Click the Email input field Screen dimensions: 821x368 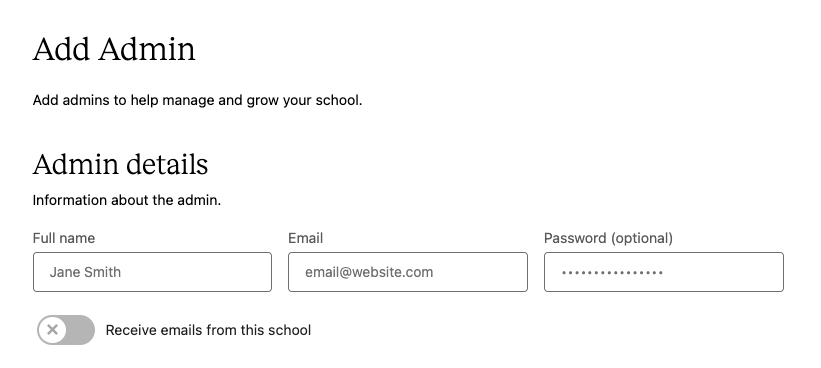coord(408,272)
